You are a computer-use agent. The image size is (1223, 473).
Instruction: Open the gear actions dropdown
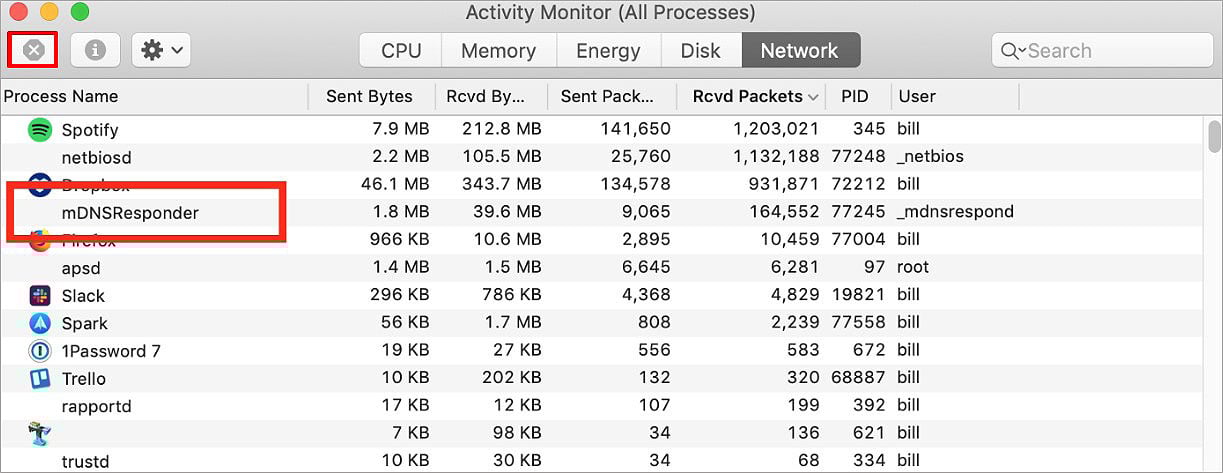[161, 50]
